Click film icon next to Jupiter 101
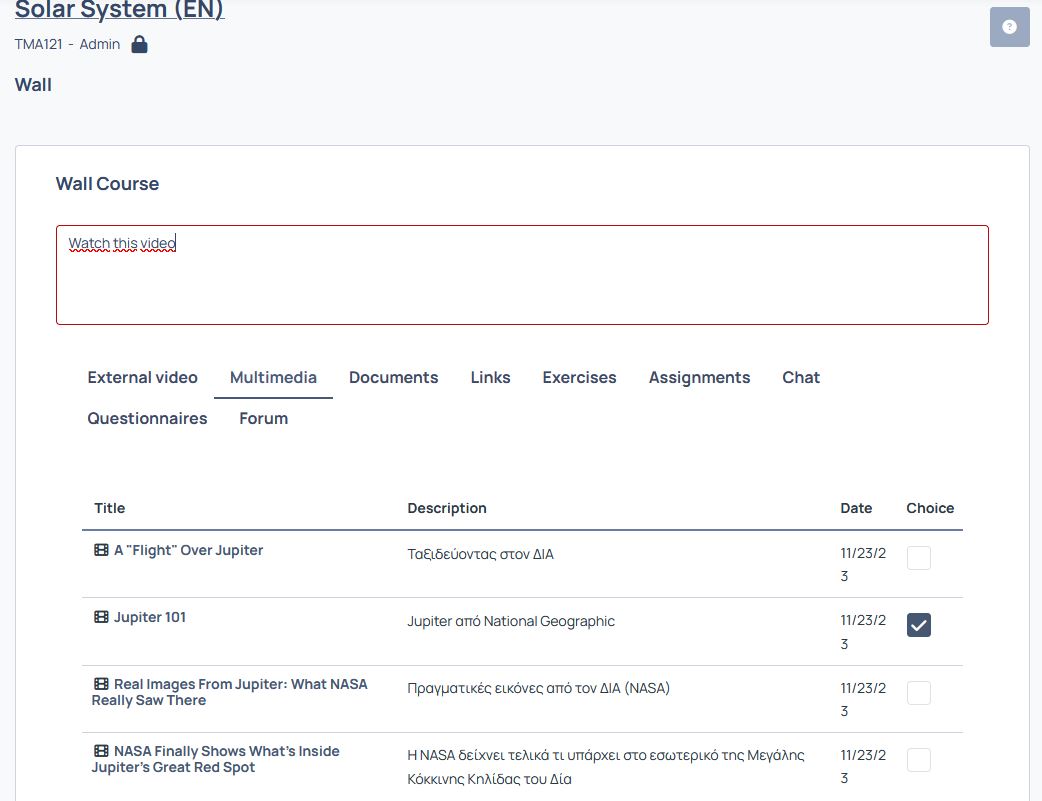The height and width of the screenshot is (801, 1042). coord(101,617)
